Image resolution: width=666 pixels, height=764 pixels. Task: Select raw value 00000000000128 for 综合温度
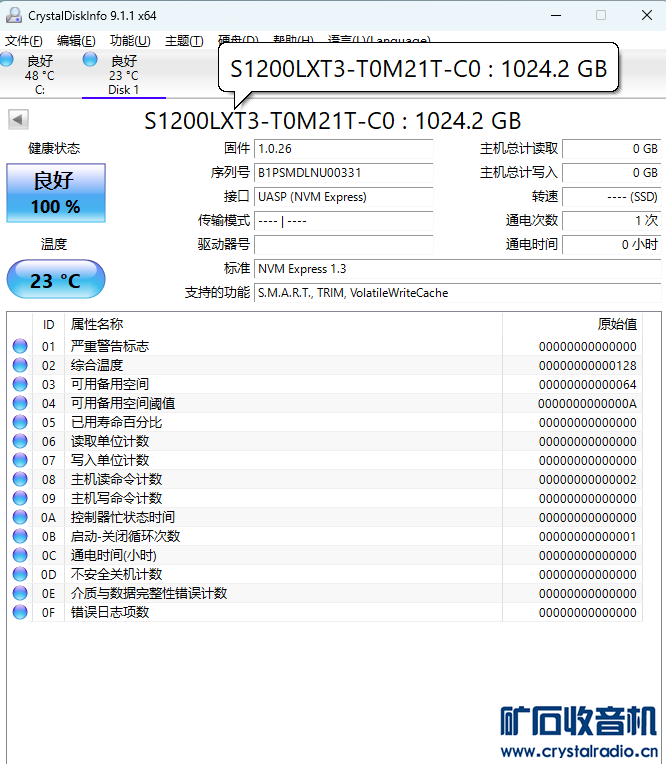[588, 366]
